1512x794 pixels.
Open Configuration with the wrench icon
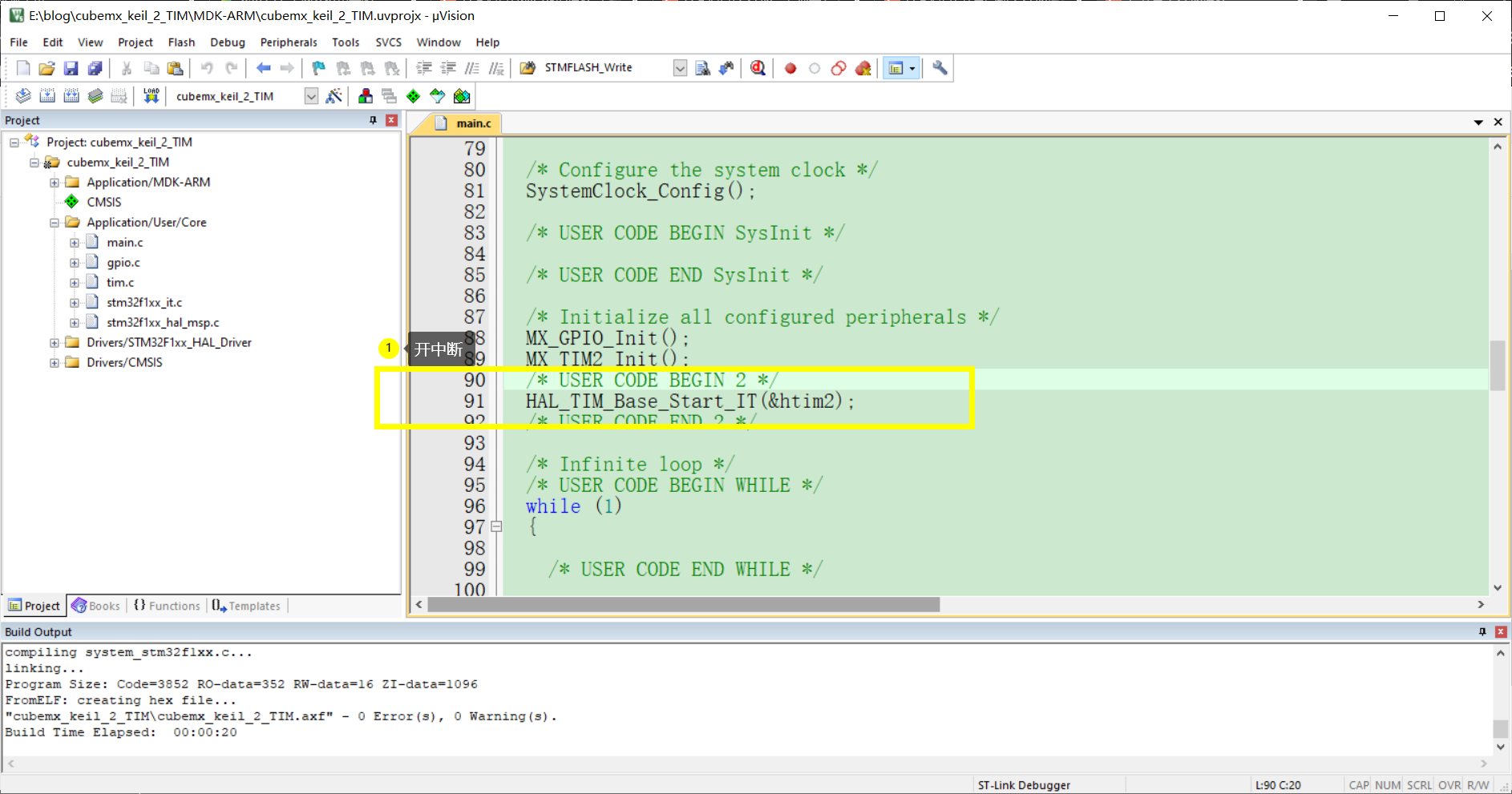(940, 68)
